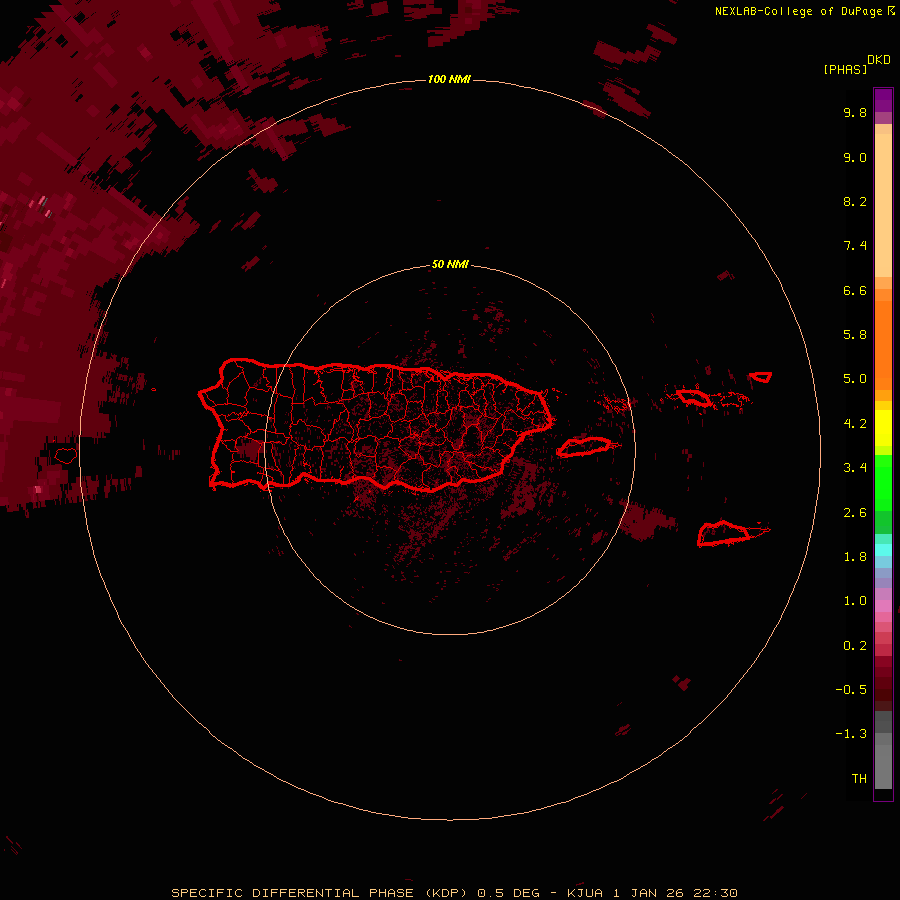Click the 8.2 colorbar scale value

click(855, 201)
